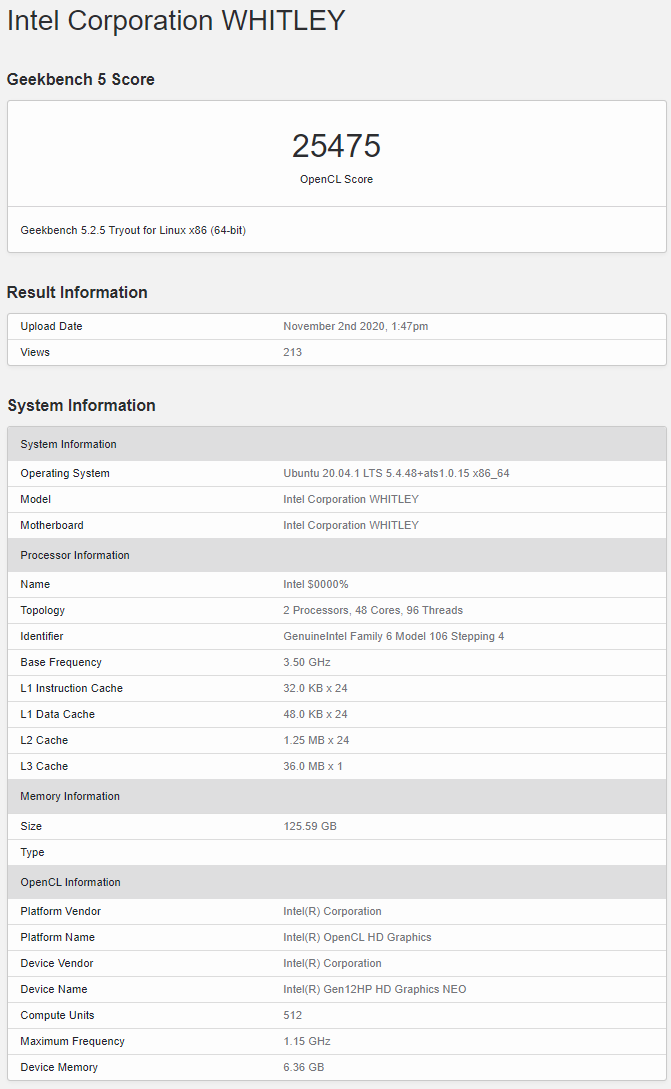Viewport: 671px width, 1089px height.
Task: Select the 'Ubuntu 20.04.1 LTS 5.4.48+ats1.0.15 x86_64' value
Action: point(397,474)
